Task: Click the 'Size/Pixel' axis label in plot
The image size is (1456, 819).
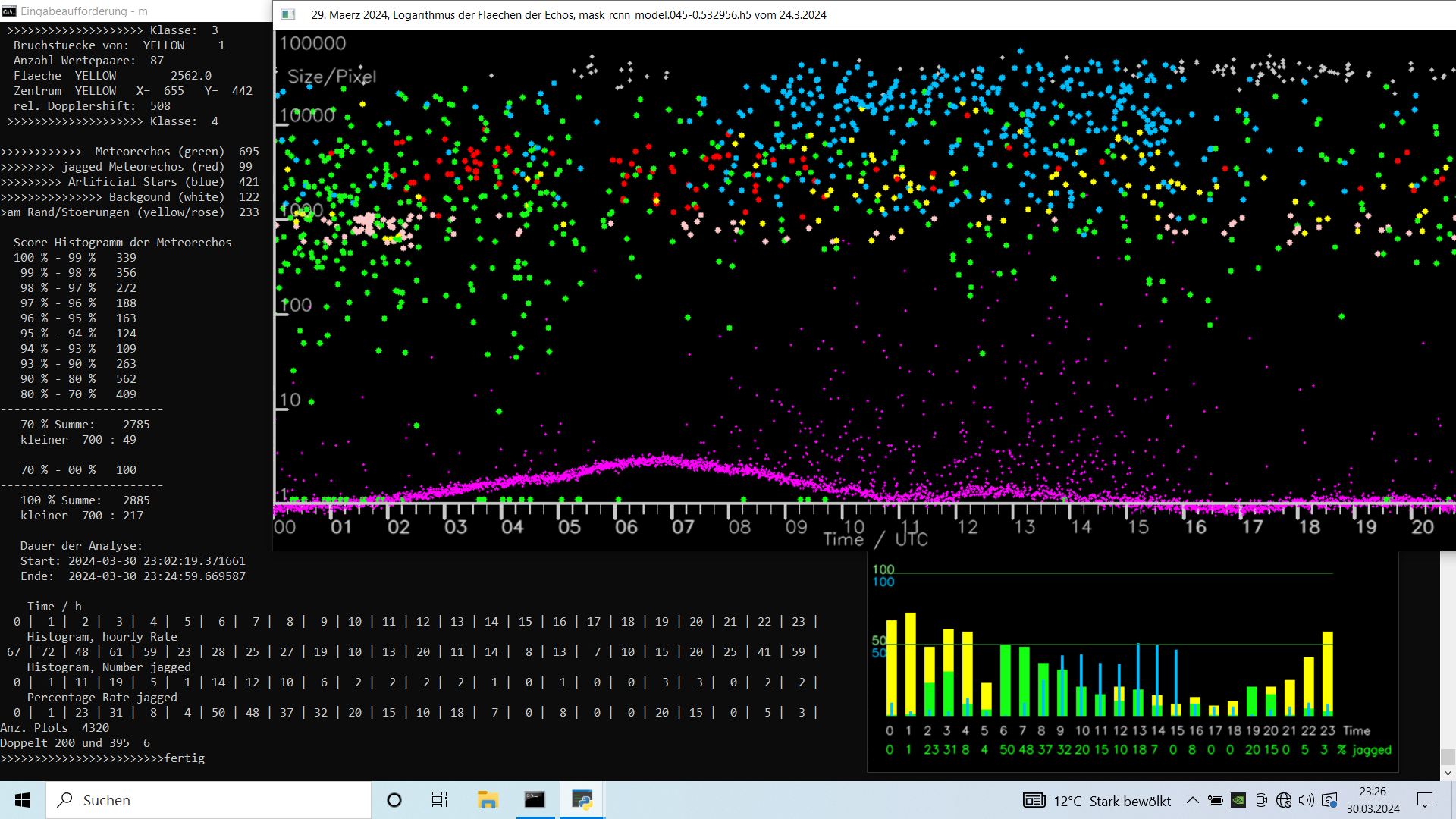Action: 332,77
